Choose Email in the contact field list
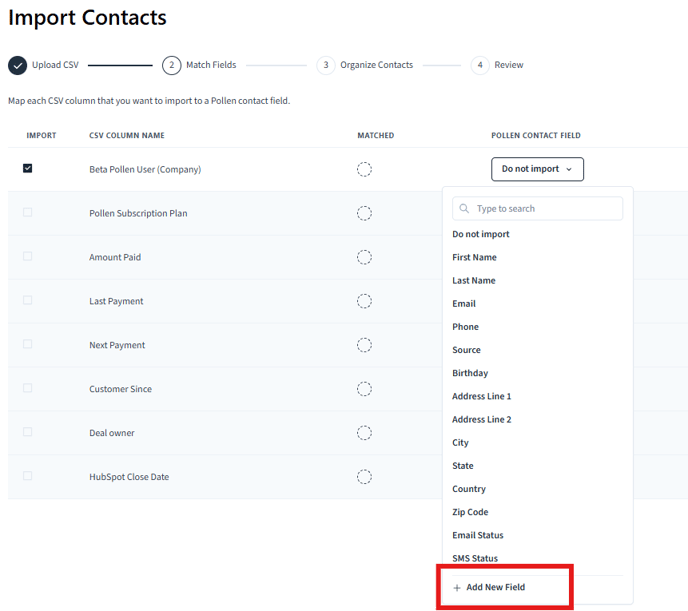This screenshot has height=611, width=688. (x=464, y=304)
